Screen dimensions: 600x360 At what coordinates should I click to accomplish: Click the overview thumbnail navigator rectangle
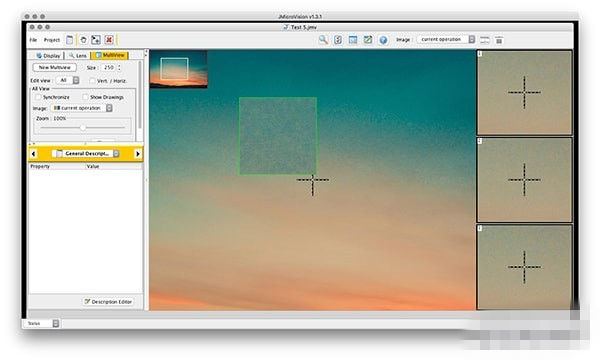[x=174, y=69]
